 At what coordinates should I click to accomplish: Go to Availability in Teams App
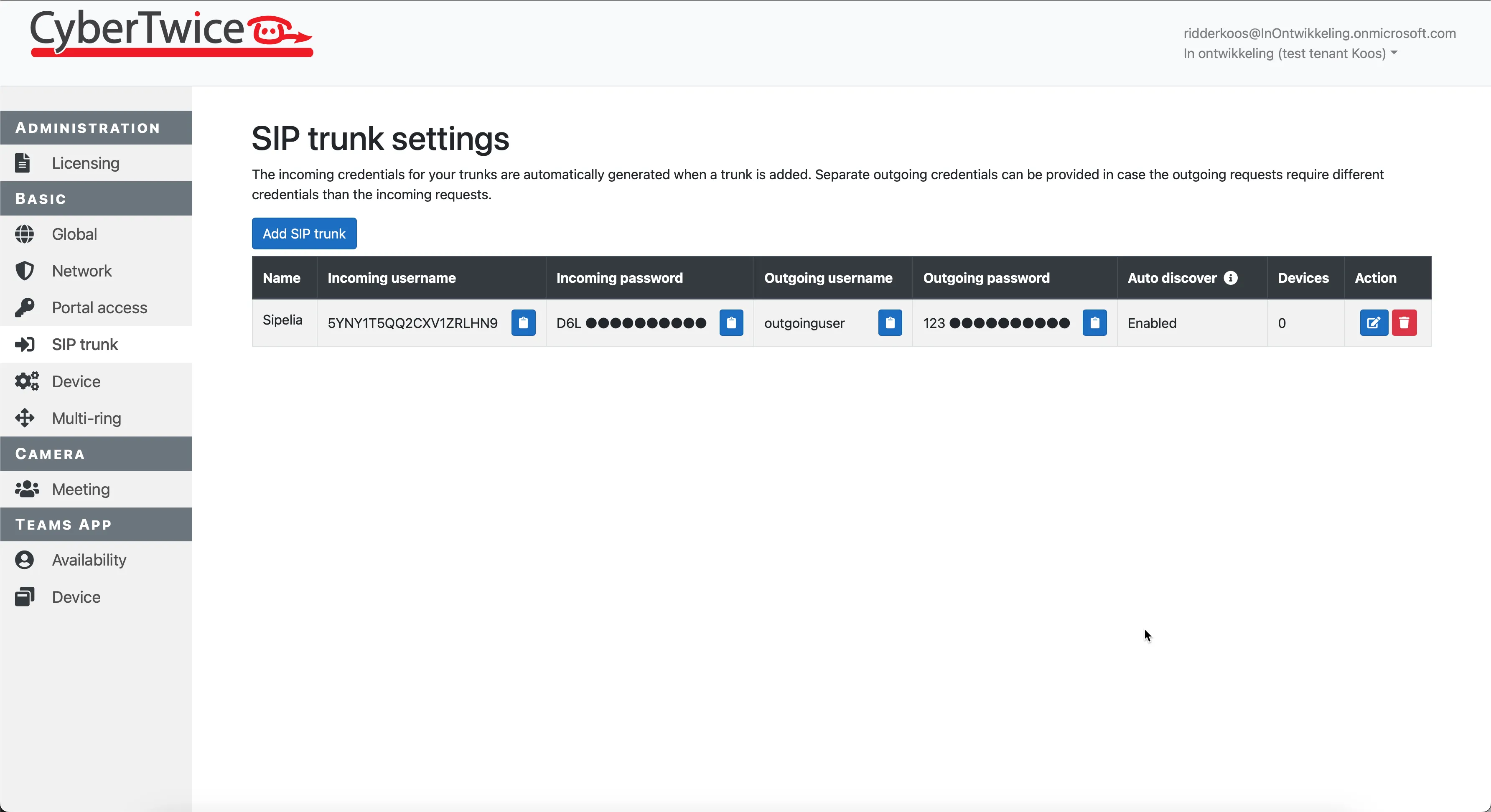(x=96, y=560)
